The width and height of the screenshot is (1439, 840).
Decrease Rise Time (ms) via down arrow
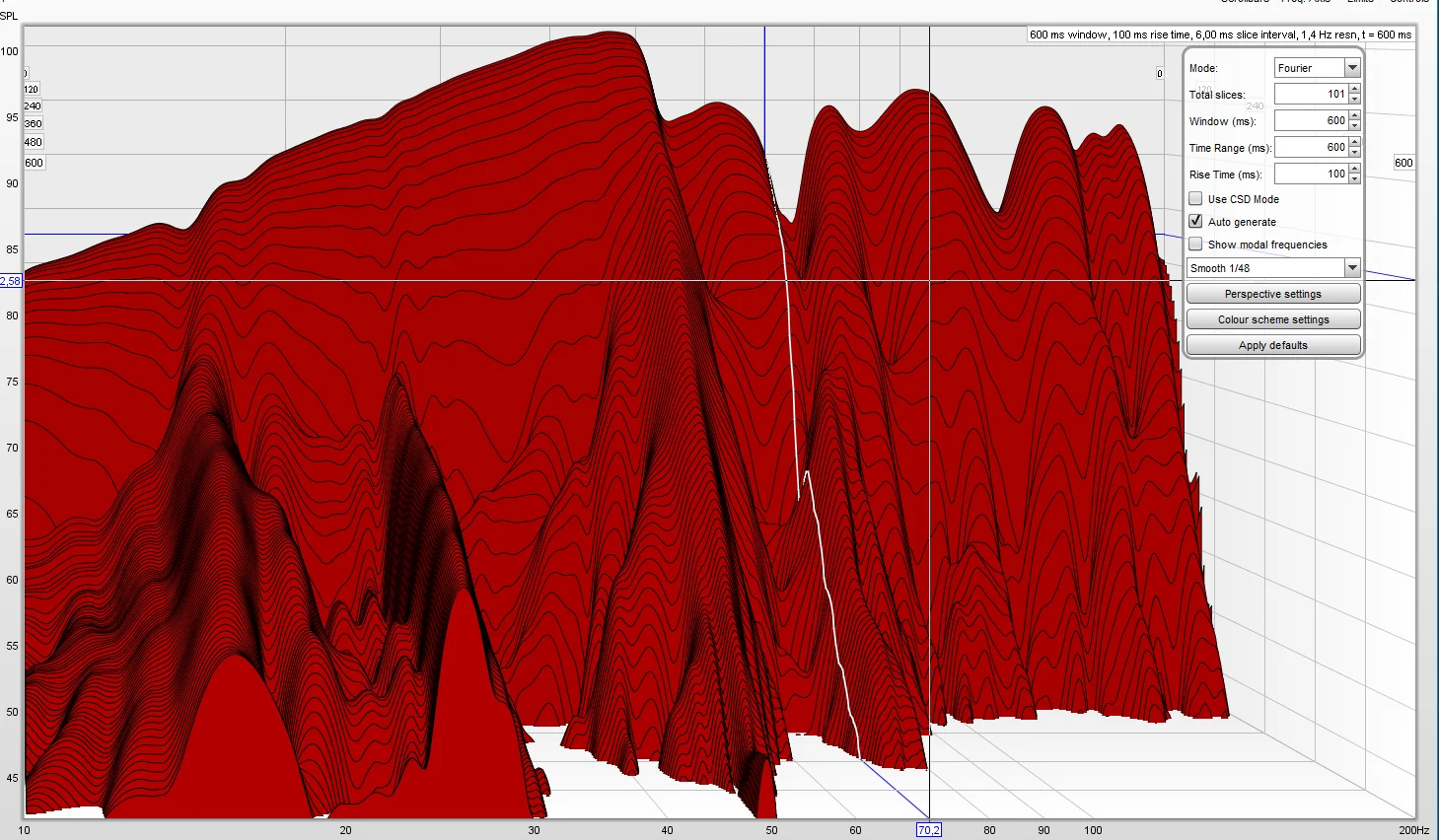click(1355, 178)
